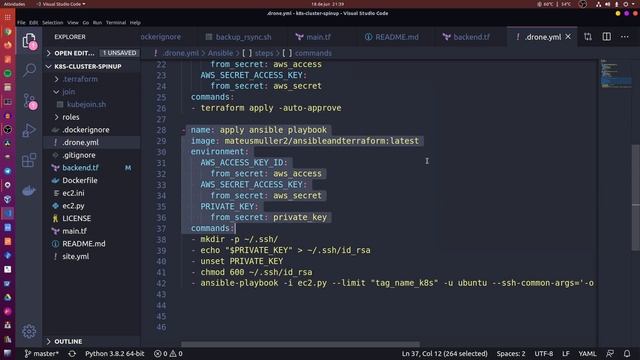Open the Source Control view

[x=29, y=101]
